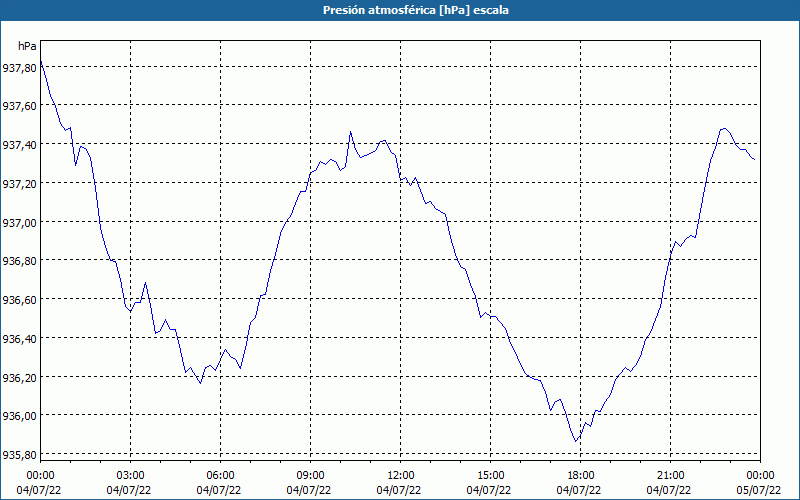Select the 03:00 x-axis time label
This screenshot has height=500, width=800.
(130, 476)
